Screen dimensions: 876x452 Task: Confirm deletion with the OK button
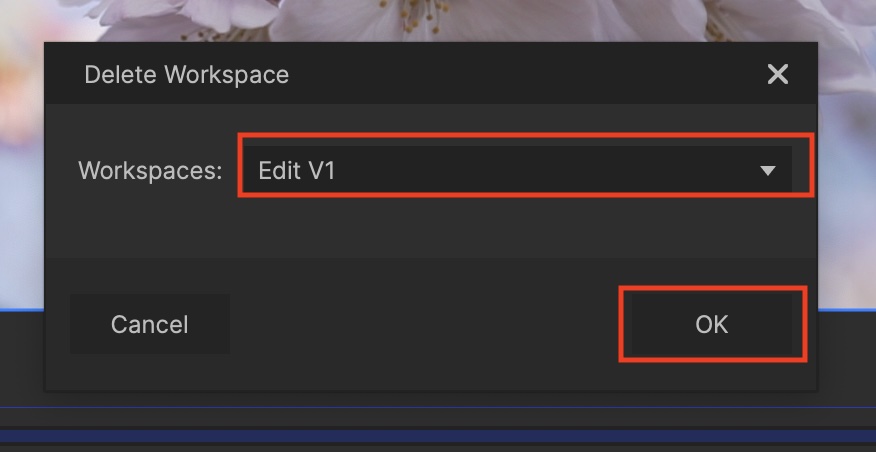712,324
